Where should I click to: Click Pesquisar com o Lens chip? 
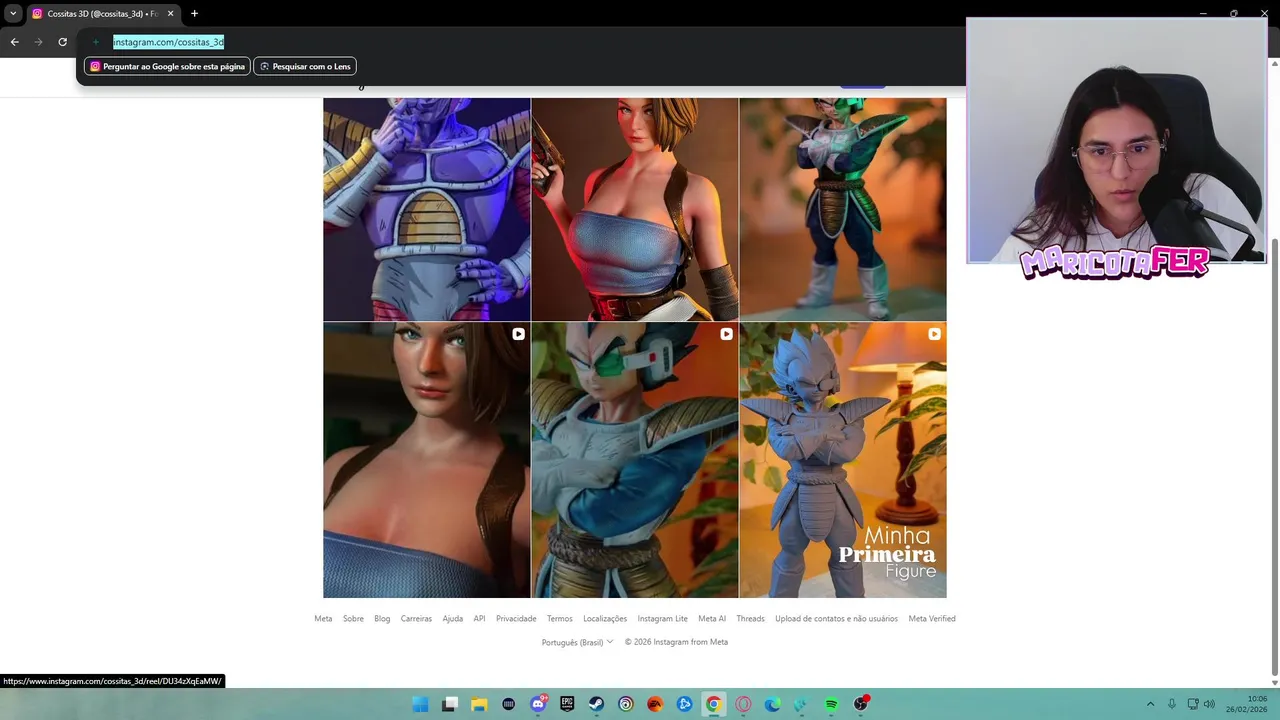pos(305,66)
